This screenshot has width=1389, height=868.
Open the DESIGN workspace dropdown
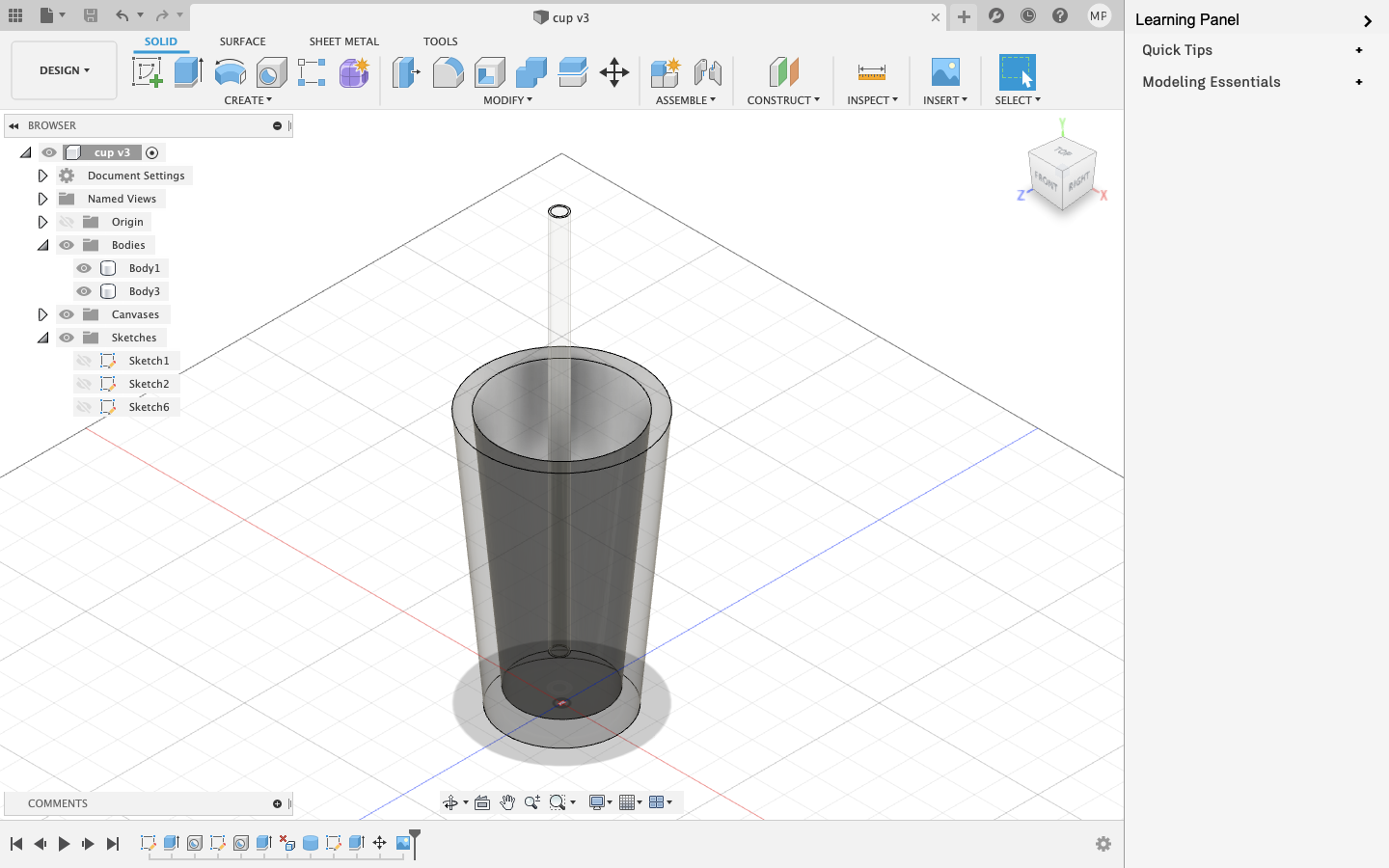[x=64, y=70]
